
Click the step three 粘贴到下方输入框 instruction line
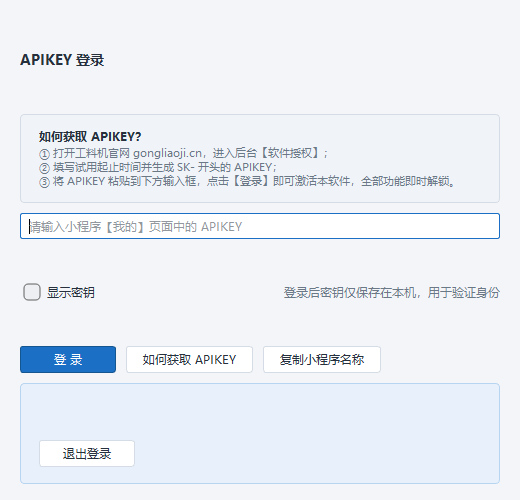tap(247, 181)
